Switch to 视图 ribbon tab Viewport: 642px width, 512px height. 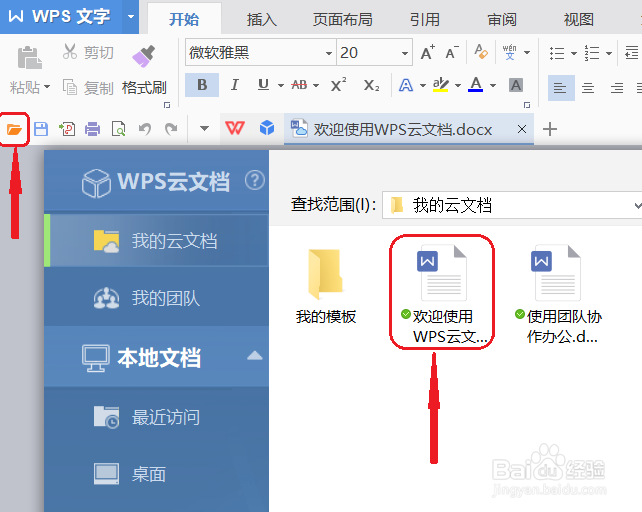[579, 19]
